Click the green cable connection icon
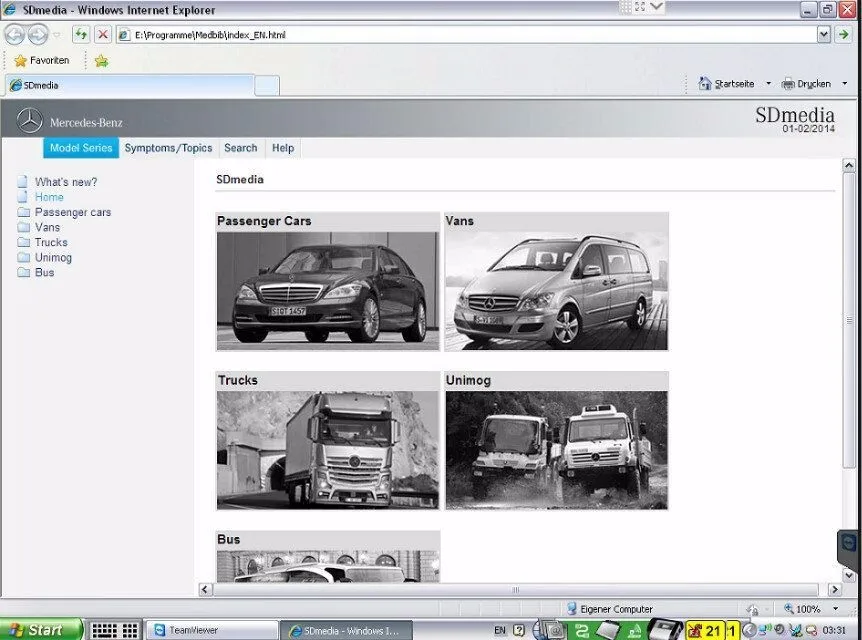 point(582,630)
